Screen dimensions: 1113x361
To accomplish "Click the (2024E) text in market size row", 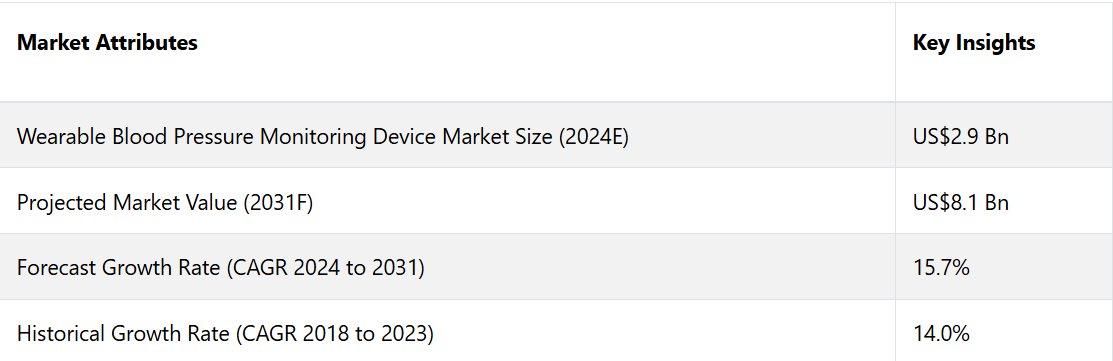I will pyautogui.click(x=593, y=136).
